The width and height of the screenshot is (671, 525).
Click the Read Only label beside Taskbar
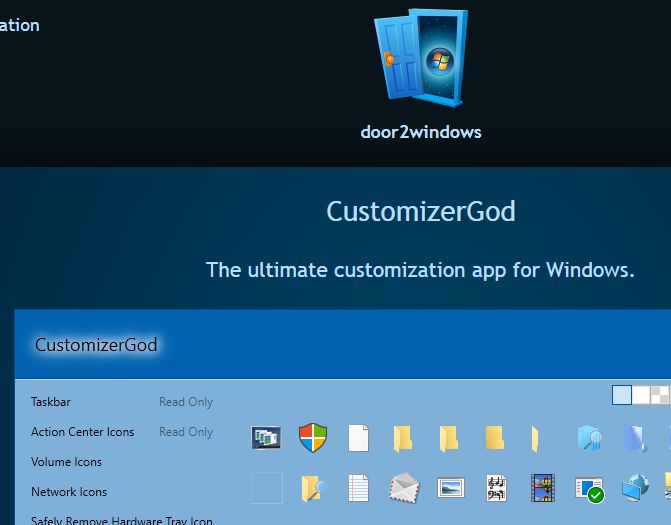coord(186,402)
